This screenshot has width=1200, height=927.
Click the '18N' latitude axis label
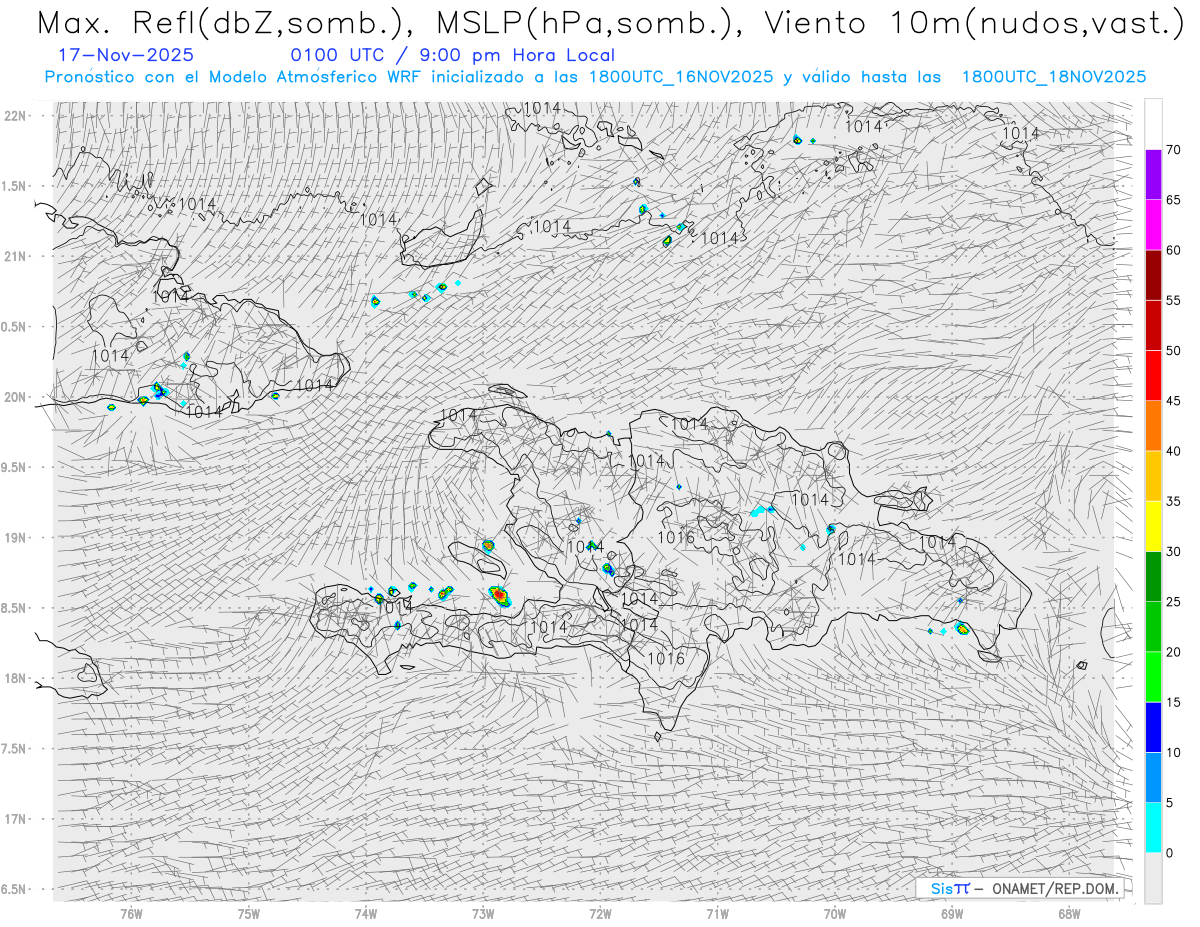tap(17, 678)
